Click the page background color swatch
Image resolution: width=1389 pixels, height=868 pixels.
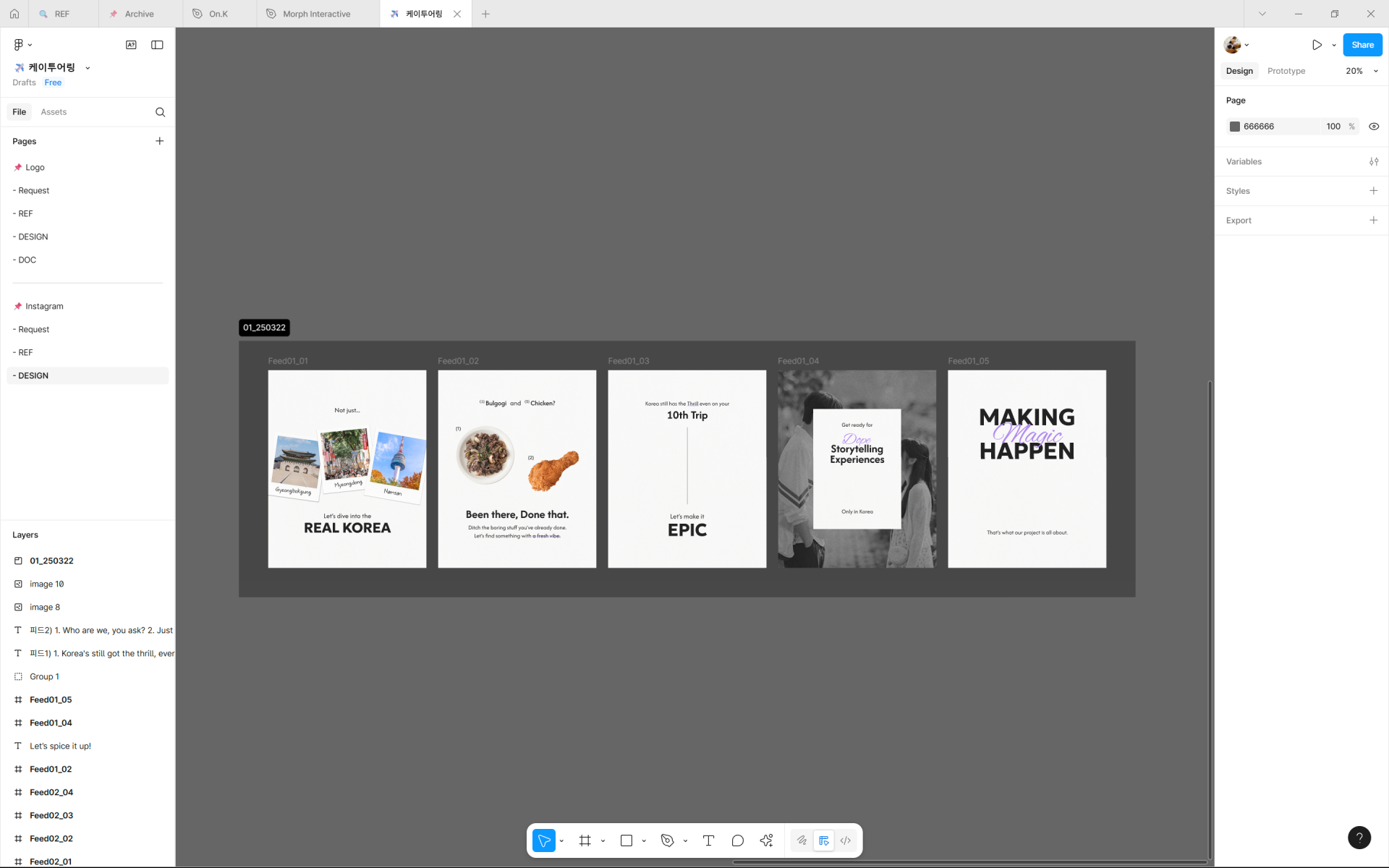(x=1235, y=127)
